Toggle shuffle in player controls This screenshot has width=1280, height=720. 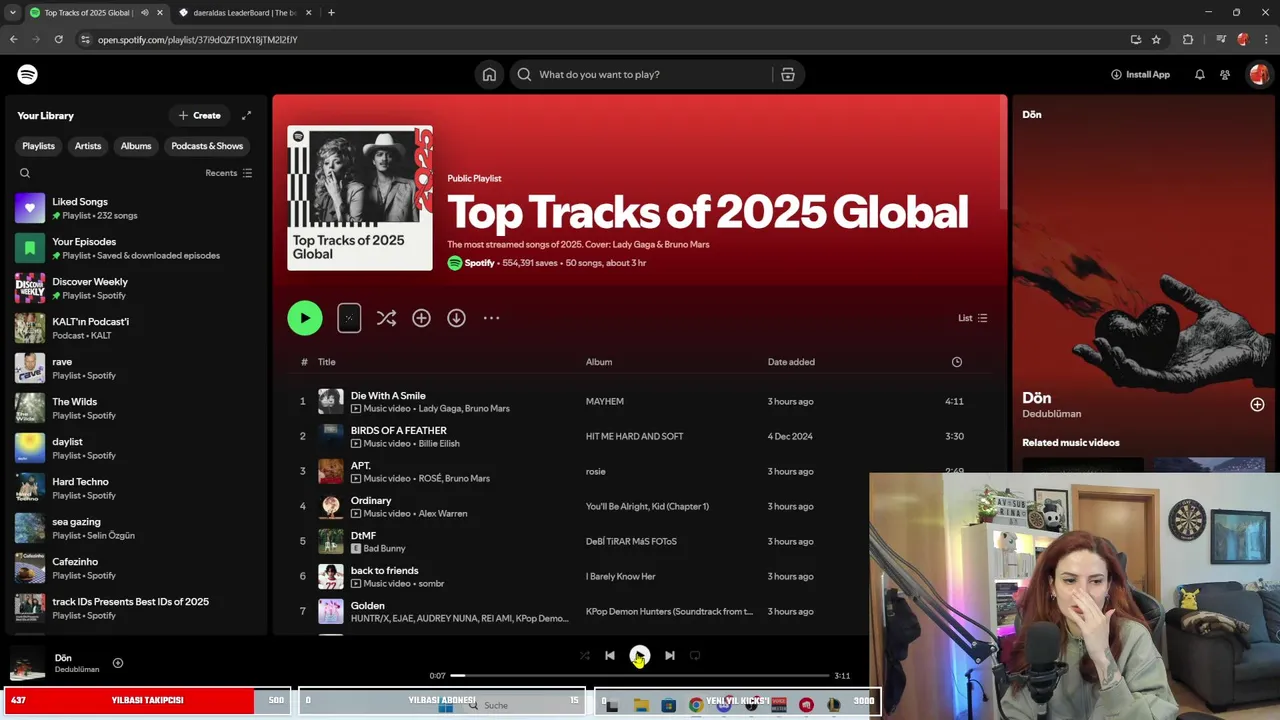585,655
